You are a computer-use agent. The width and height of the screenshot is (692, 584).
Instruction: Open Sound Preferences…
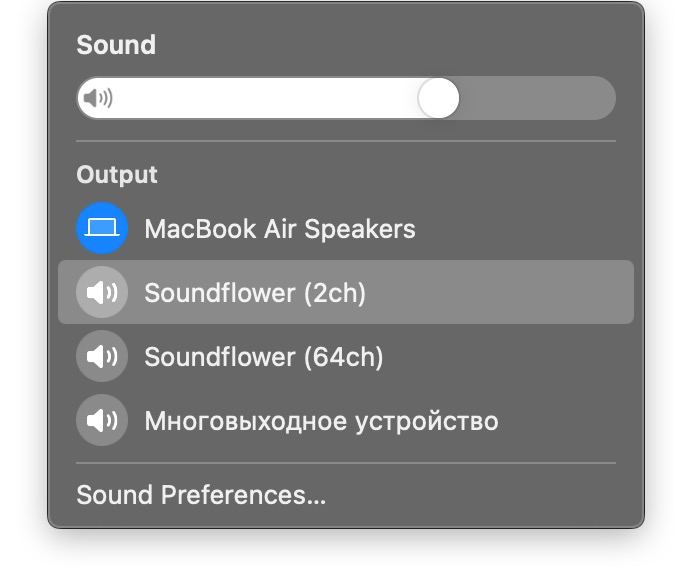coord(201,495)
